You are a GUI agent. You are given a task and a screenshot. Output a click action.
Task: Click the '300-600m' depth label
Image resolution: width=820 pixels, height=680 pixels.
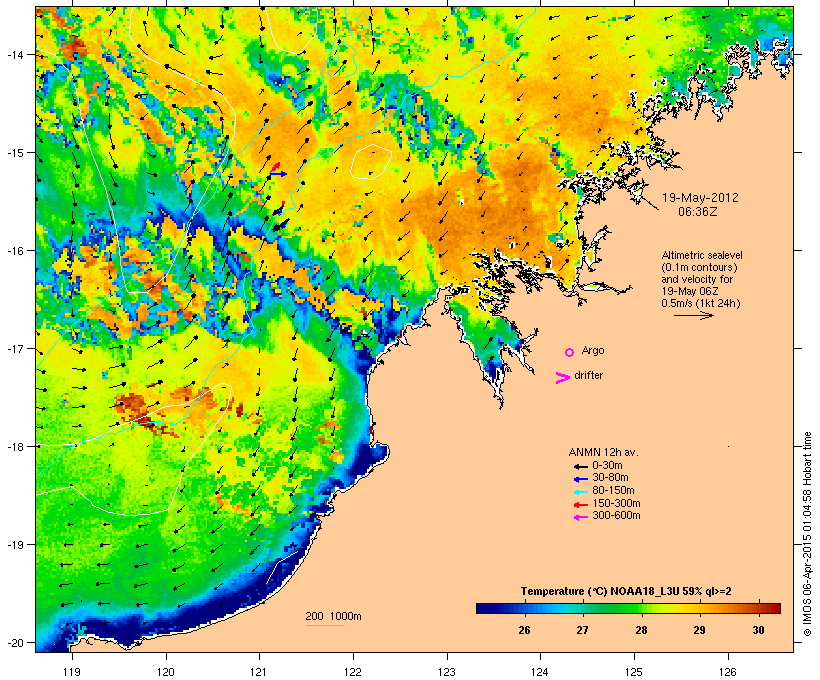(616, 516)
